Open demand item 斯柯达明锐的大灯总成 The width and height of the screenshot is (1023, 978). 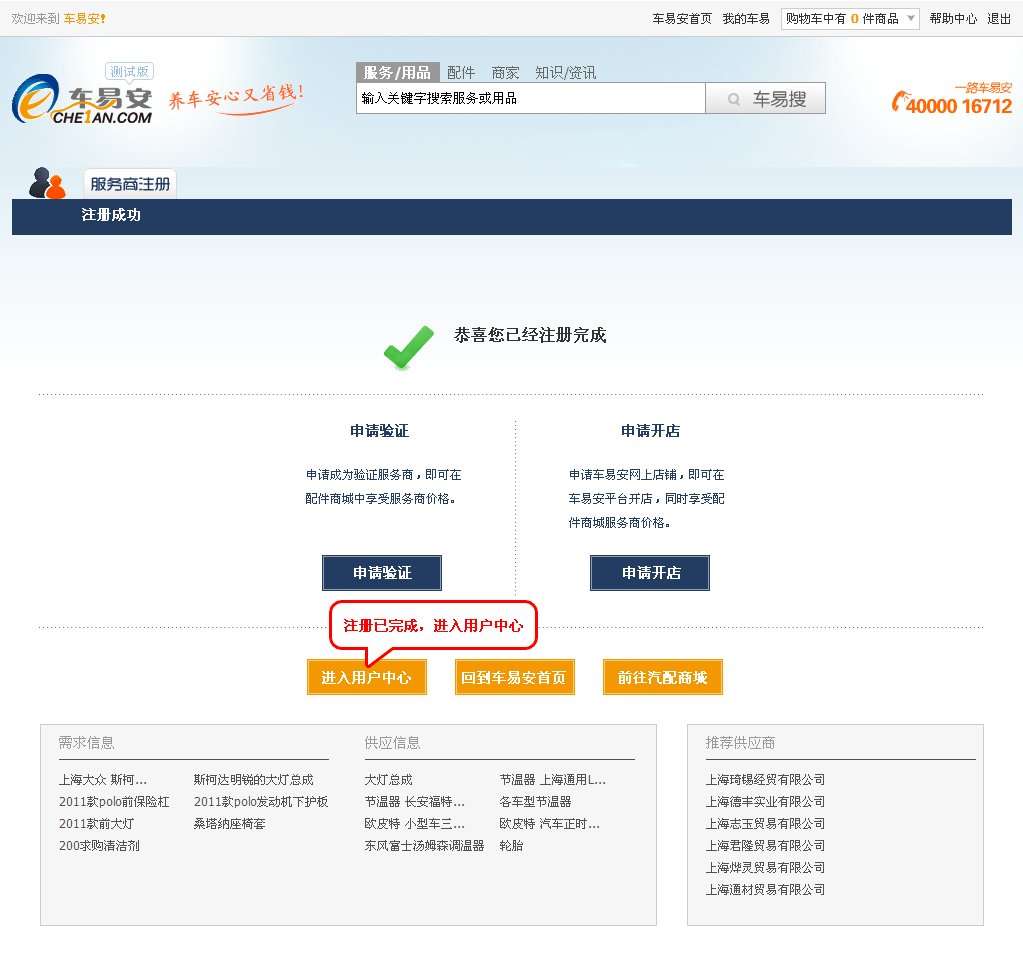(x=253, y=780)
